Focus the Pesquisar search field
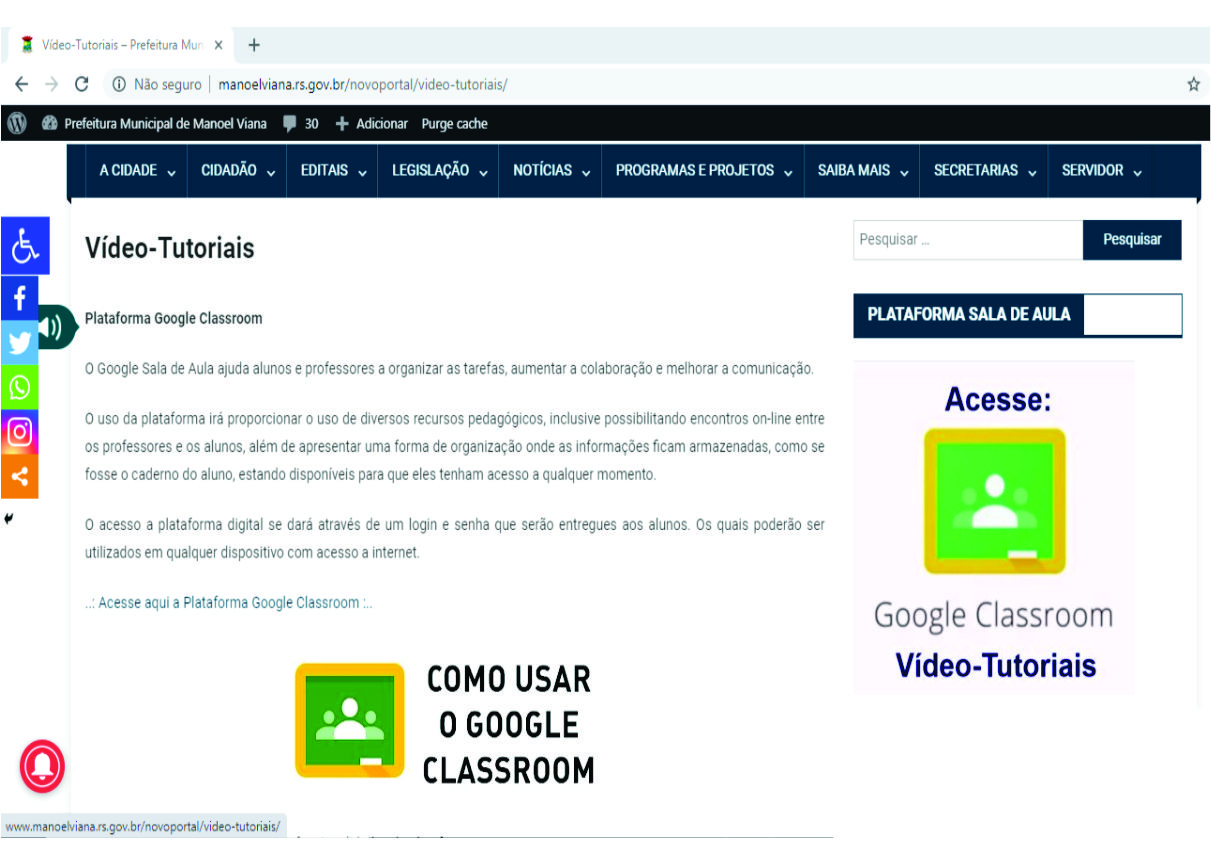The height and width of the screenshot is (864, 1211). [968, 240]
